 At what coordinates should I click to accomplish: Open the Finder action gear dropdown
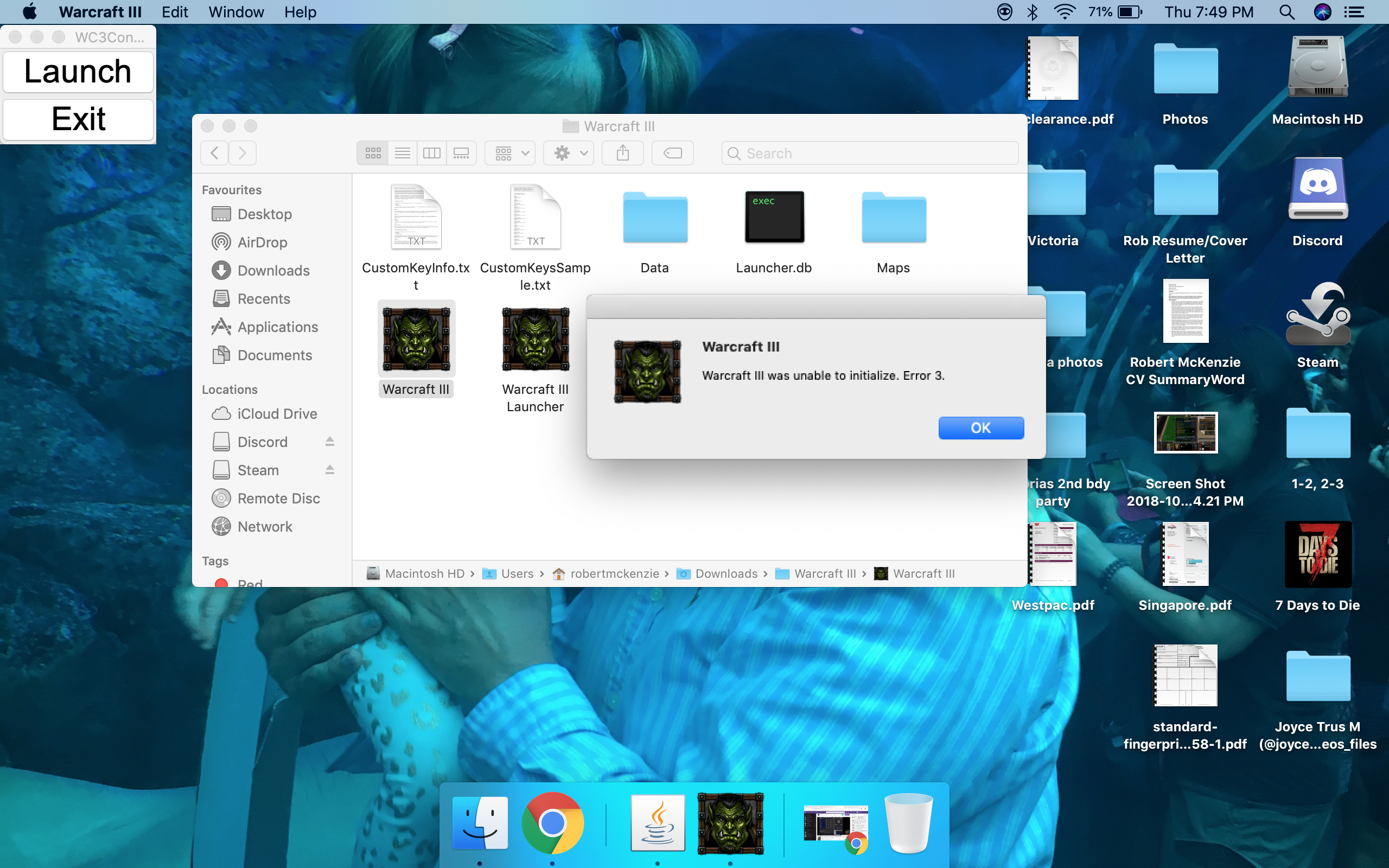568,152
